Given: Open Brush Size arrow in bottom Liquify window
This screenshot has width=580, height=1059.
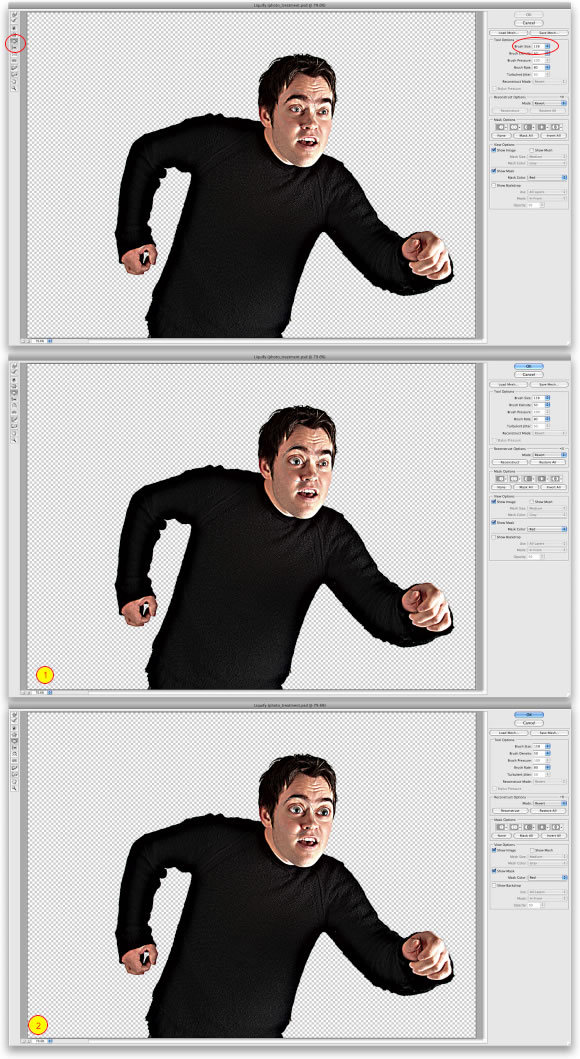Looking at the screenshot, I should tap(548, 746).
